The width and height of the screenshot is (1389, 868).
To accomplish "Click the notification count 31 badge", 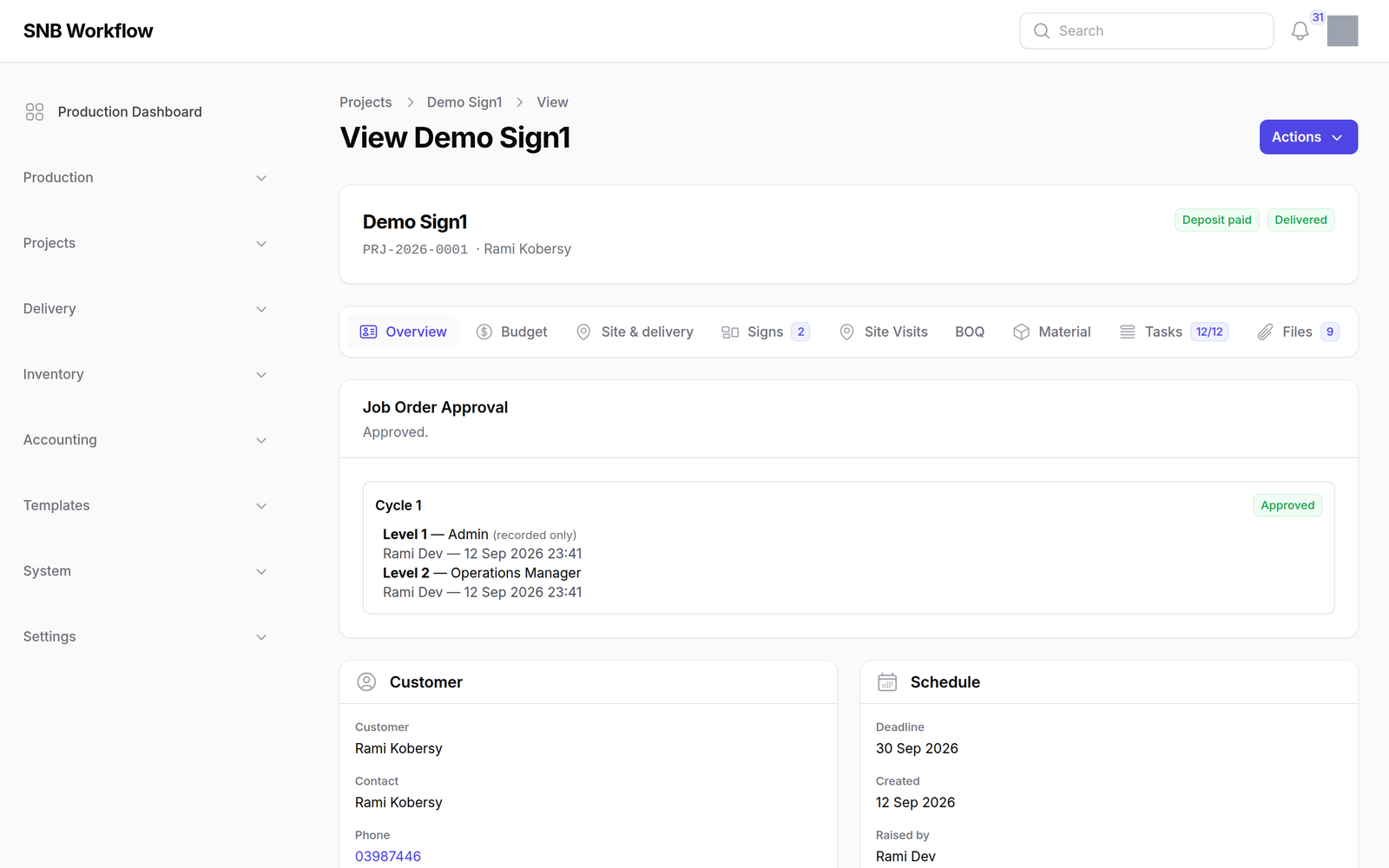I will (x=1318, y=17).
